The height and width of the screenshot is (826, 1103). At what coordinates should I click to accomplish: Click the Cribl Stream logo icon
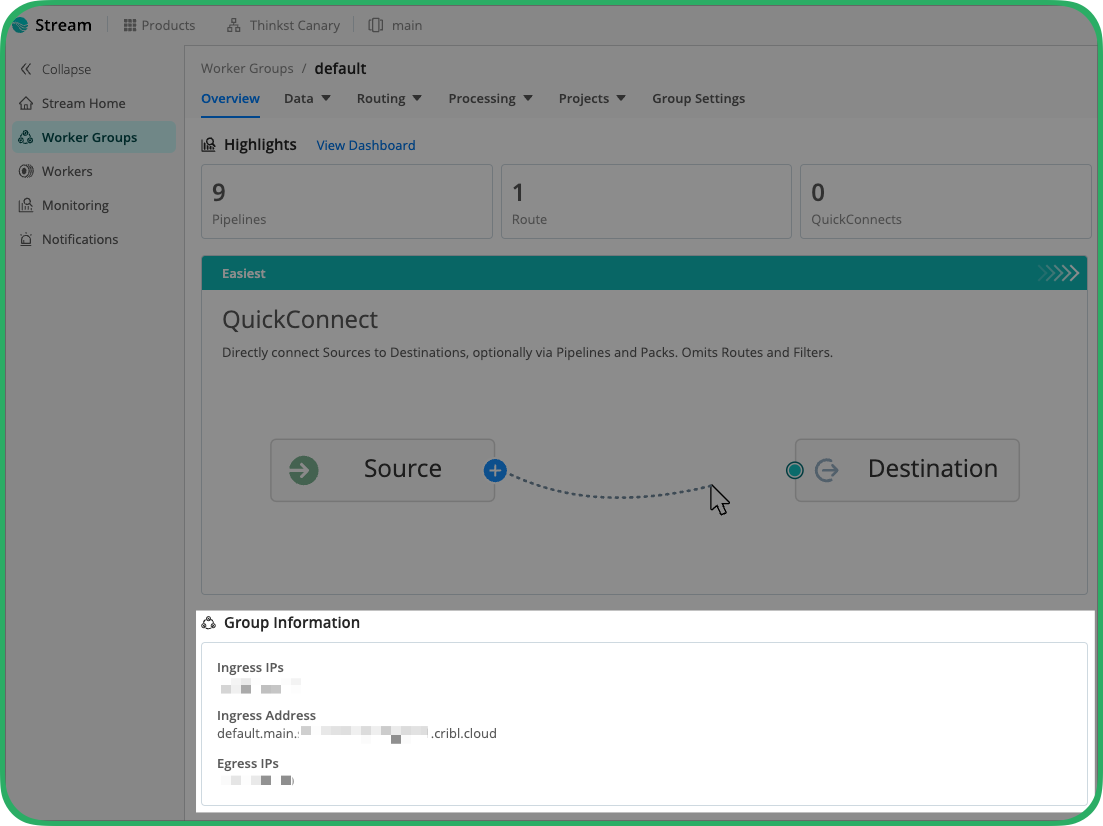[x=20, y=25]
